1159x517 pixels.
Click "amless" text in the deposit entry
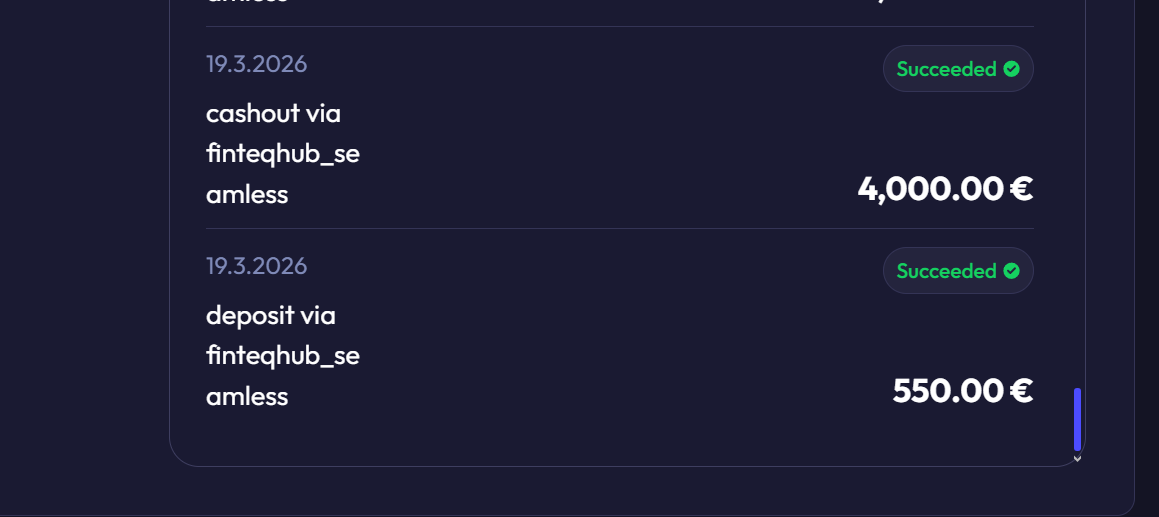point(247,397)
